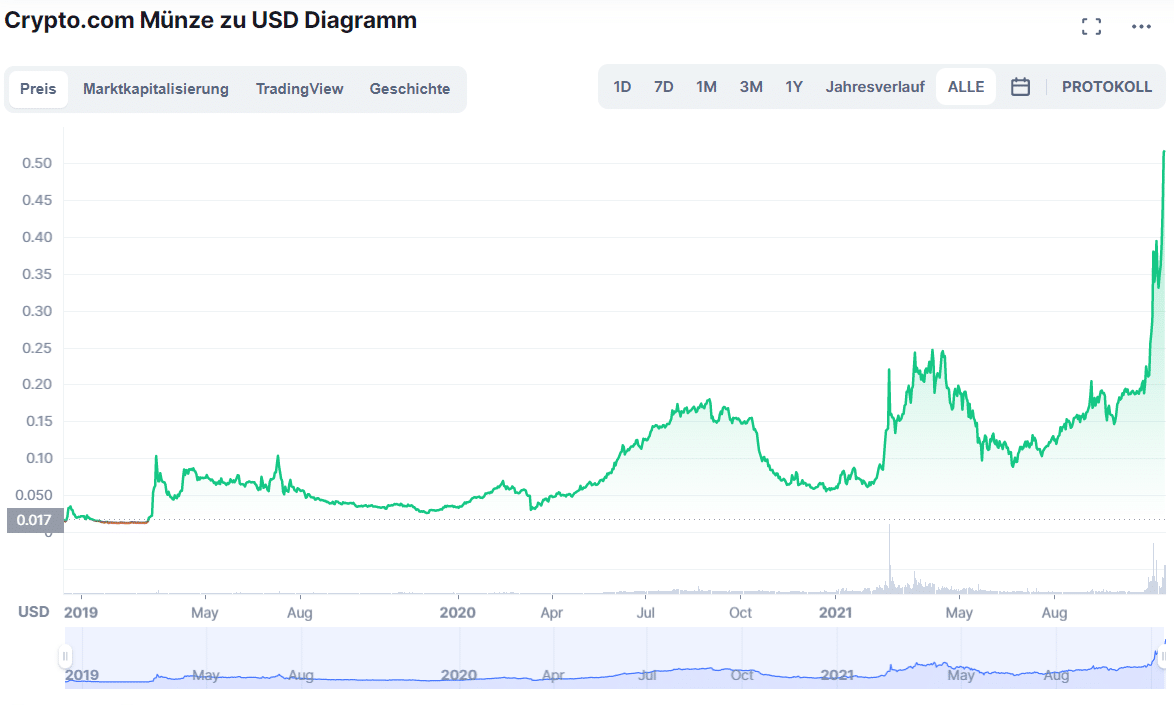
Task: Set chart range to 1D
Action: point(622,87)
